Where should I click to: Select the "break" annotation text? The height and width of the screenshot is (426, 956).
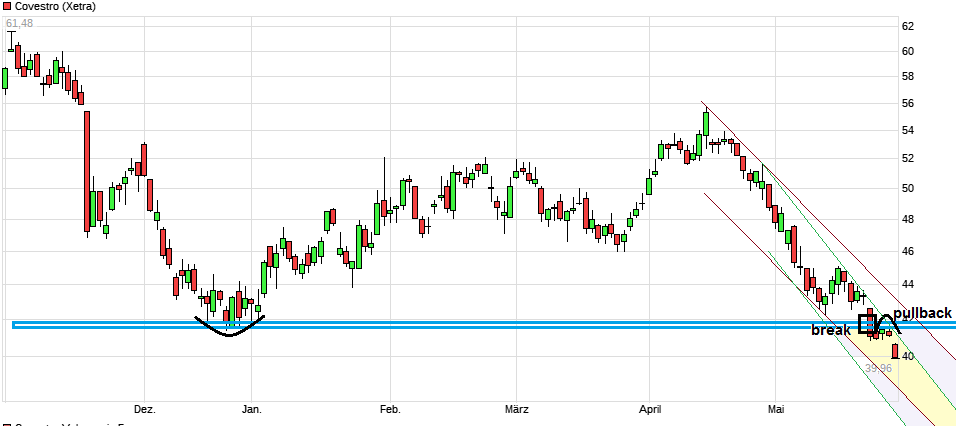[x=831, y=330]
